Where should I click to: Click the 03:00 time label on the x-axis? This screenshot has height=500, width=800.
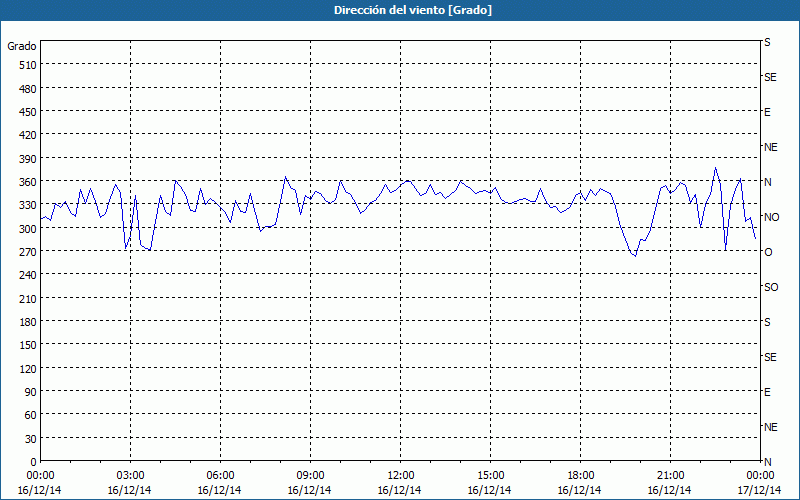130,476
